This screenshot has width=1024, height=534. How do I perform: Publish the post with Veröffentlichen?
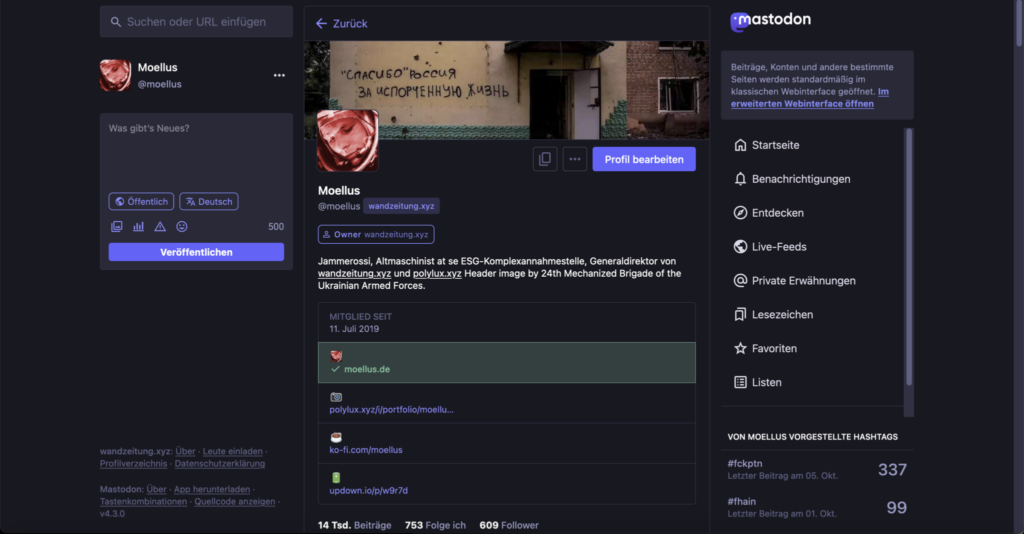(x=196, y=252)
